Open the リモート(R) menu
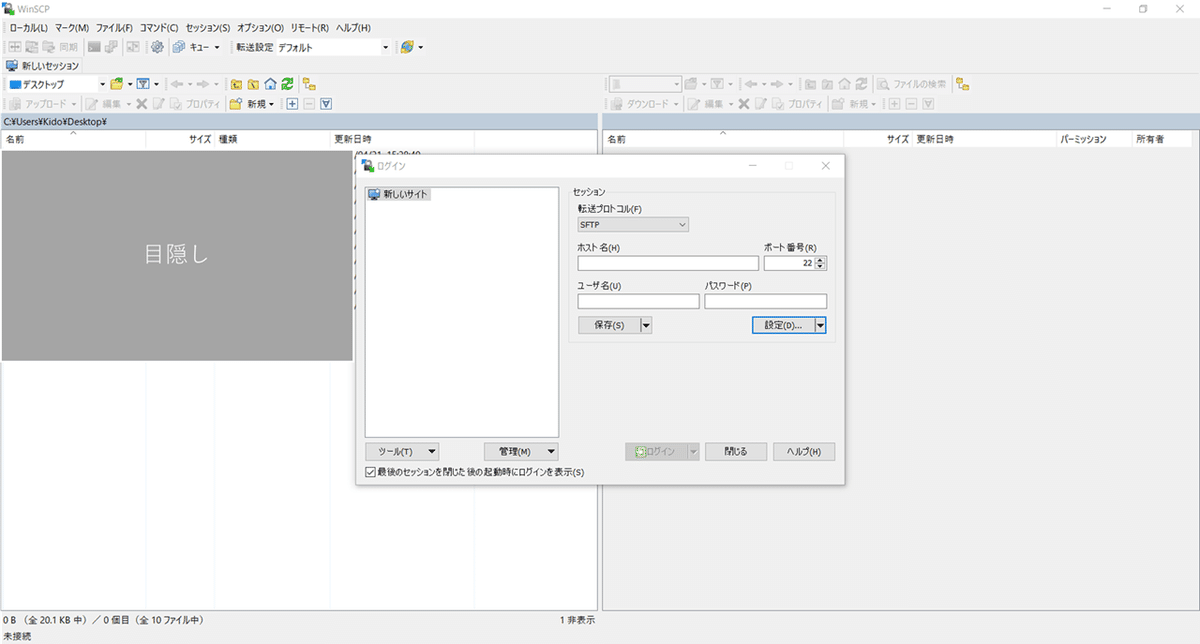Viewport: 1200px width, 644px height. (x=310, y=28)
